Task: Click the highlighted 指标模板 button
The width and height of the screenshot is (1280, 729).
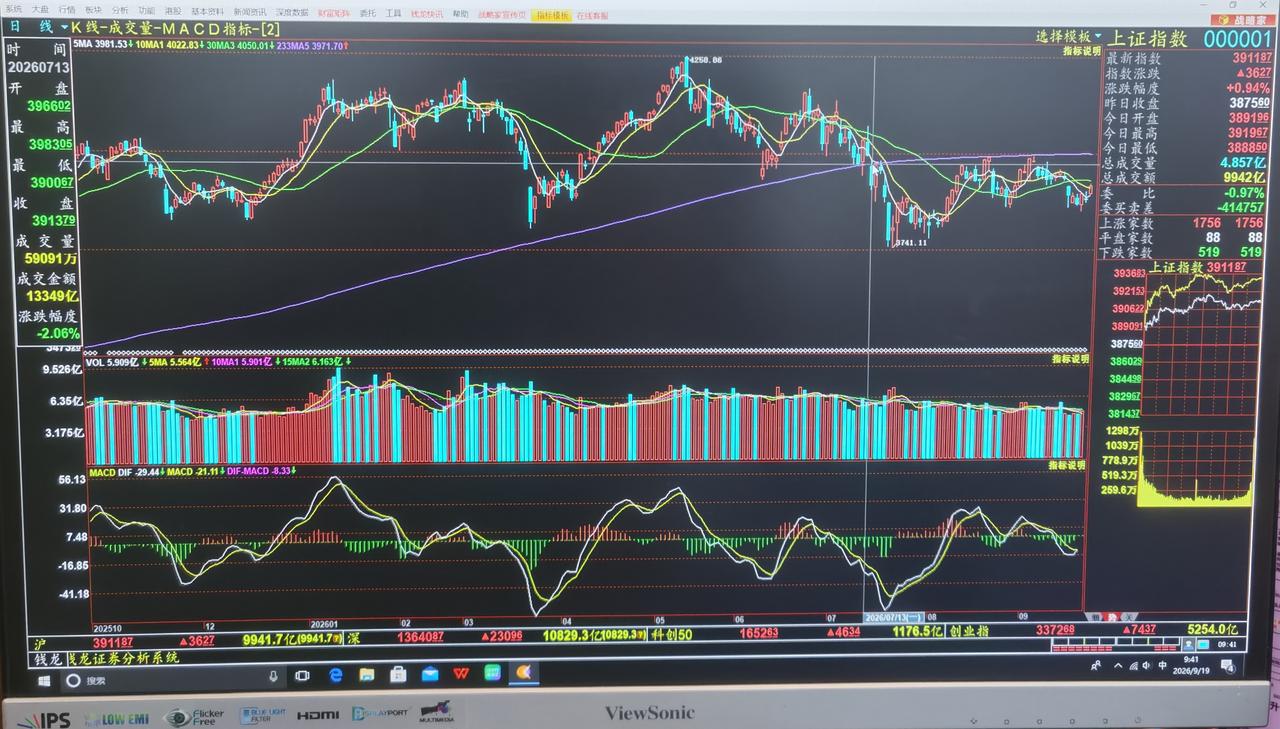Action: point(551,16)
